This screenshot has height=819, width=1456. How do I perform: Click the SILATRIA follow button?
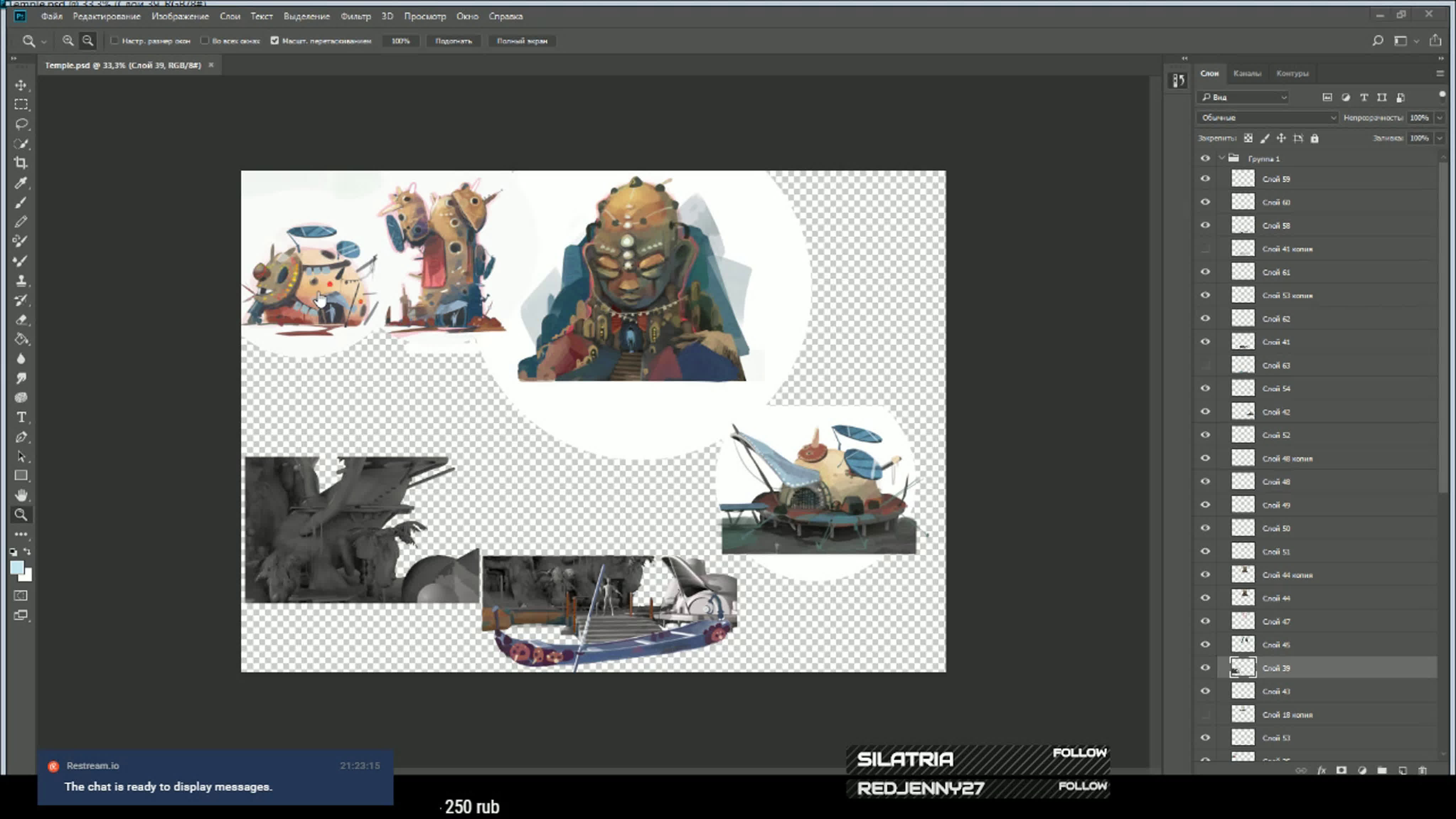pyautogui.click(x=1079, y=753)
